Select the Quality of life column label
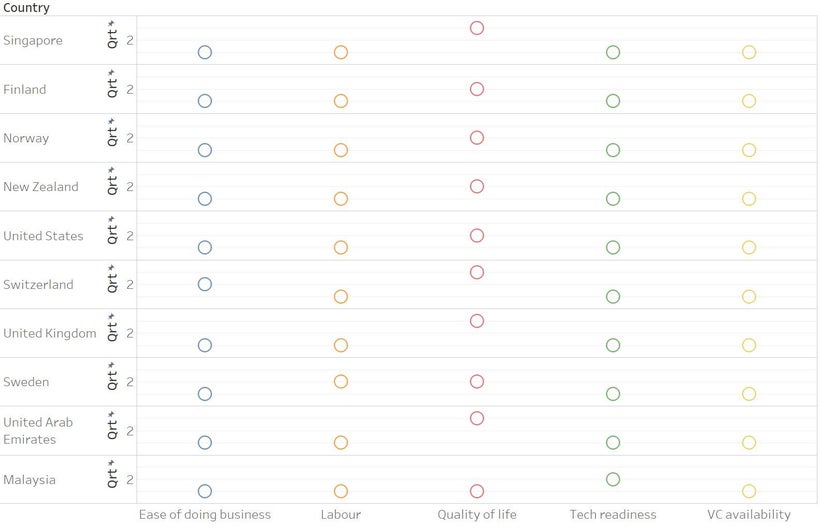This screenshot has height=528, width=820. tap(477, 515)
